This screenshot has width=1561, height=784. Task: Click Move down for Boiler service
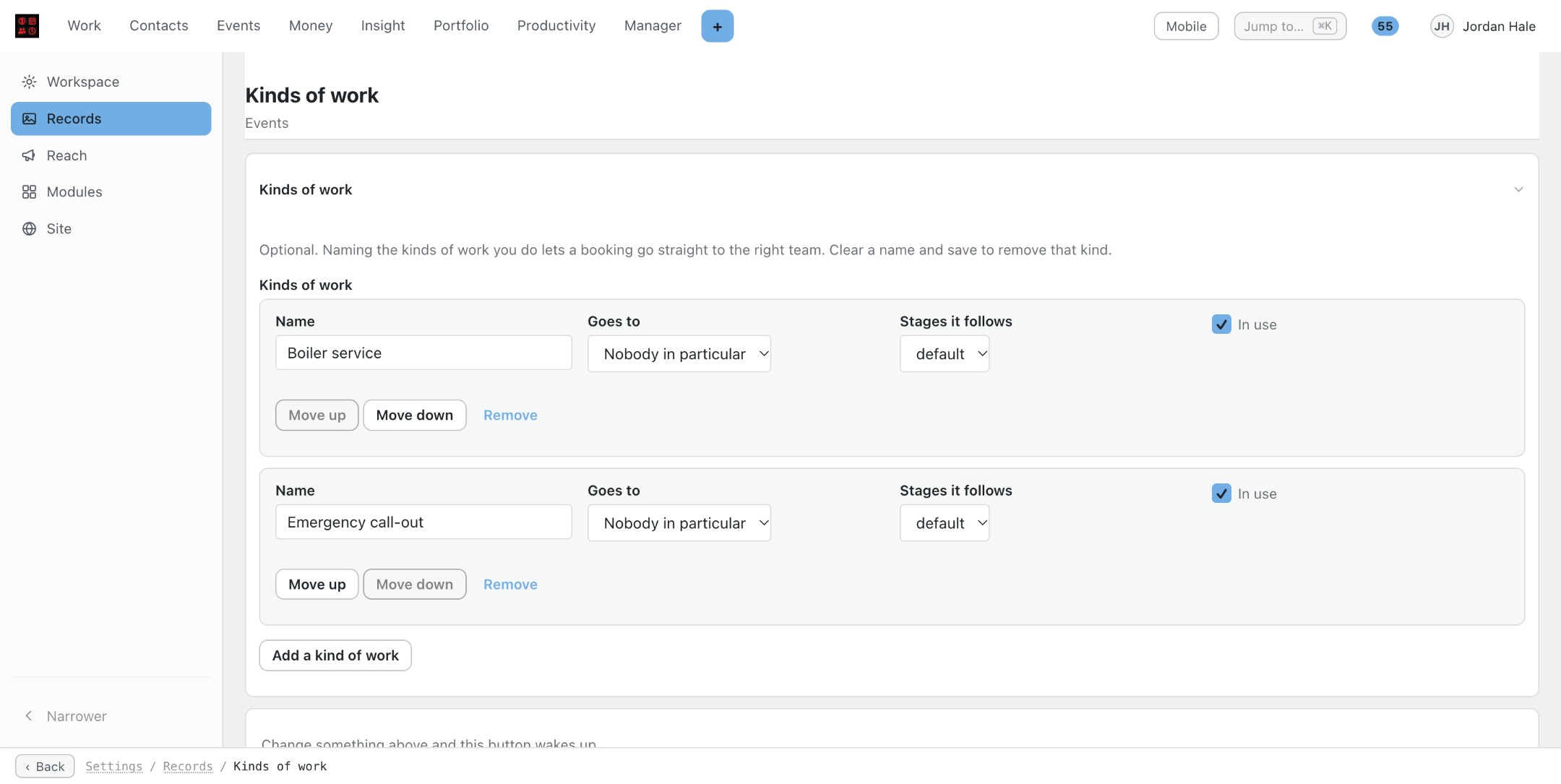(414, 415)
